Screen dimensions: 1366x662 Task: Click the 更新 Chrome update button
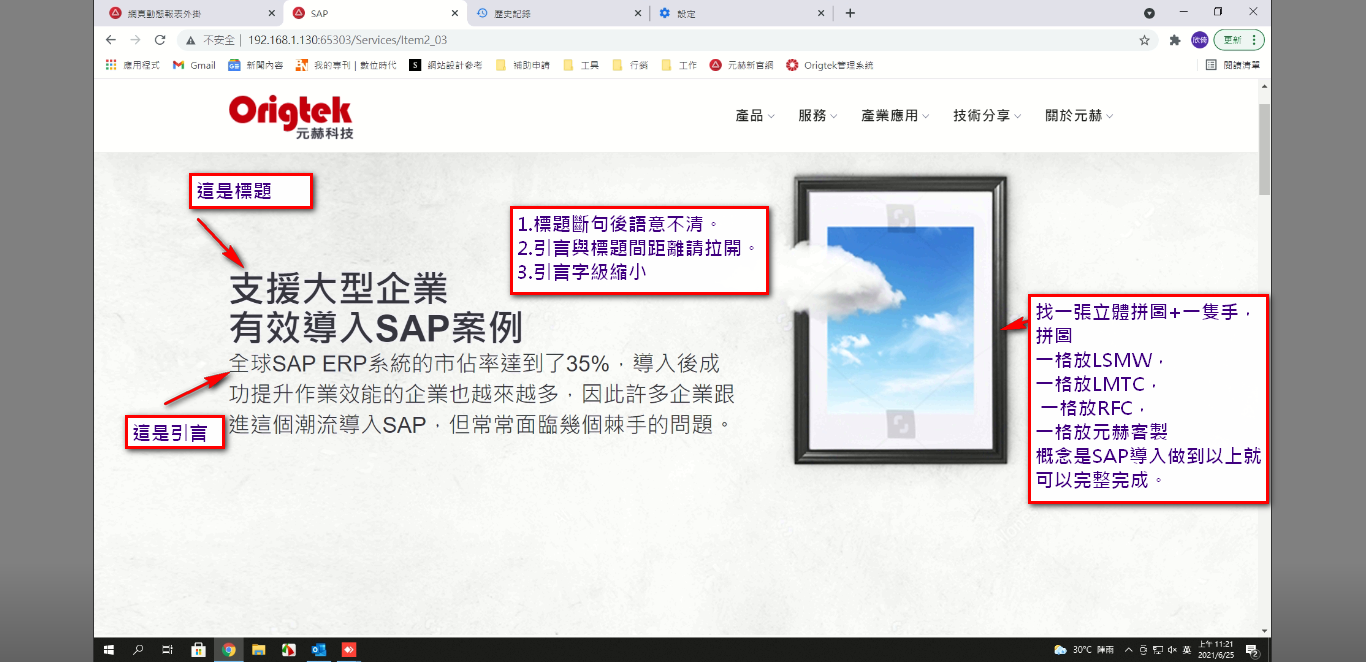pyautogui.click(x=1240, y=40)
